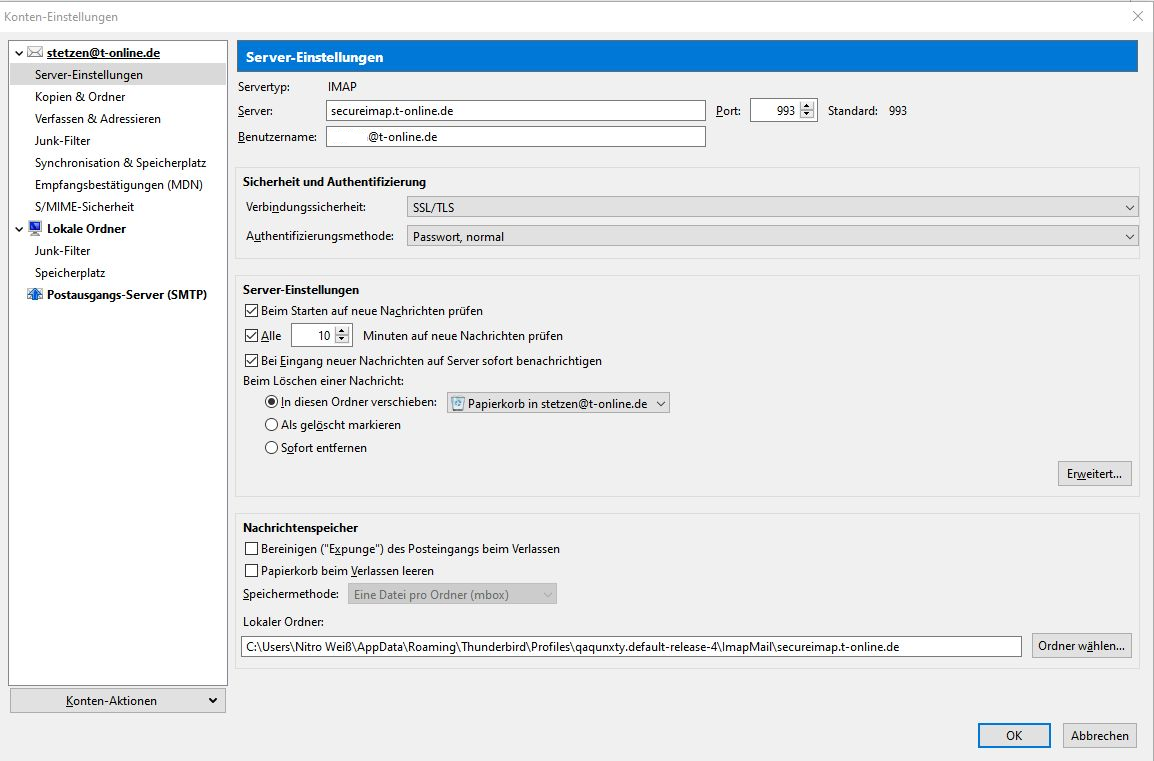Check Bereinigen (Expunge) des Posteingangs option
Viewport: 1154px width, 761px height.
coord(251,549)
